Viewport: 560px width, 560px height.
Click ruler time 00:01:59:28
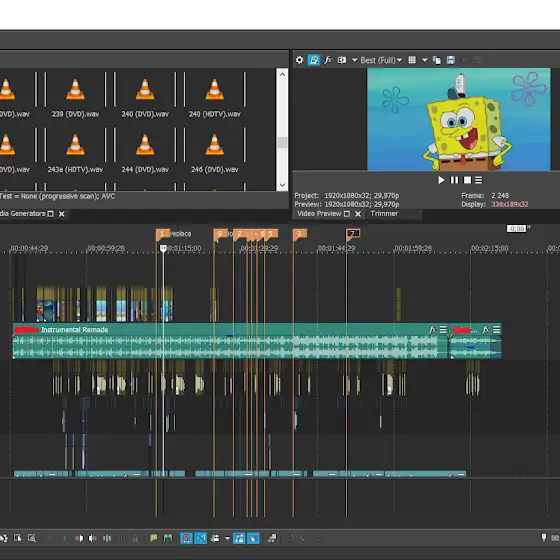click(x=413, y=248)
